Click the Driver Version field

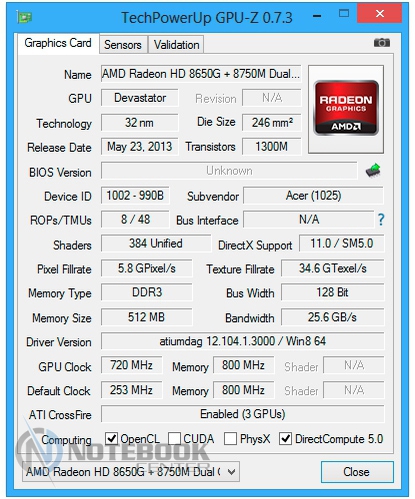242,341
